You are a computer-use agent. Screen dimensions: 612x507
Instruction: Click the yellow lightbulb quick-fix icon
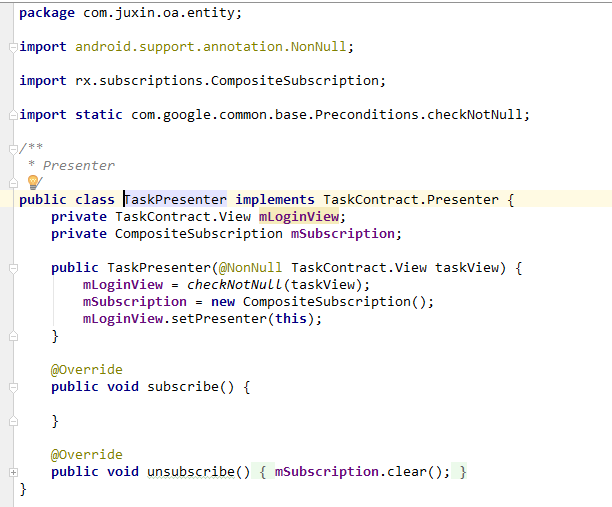tap(33, 182)
